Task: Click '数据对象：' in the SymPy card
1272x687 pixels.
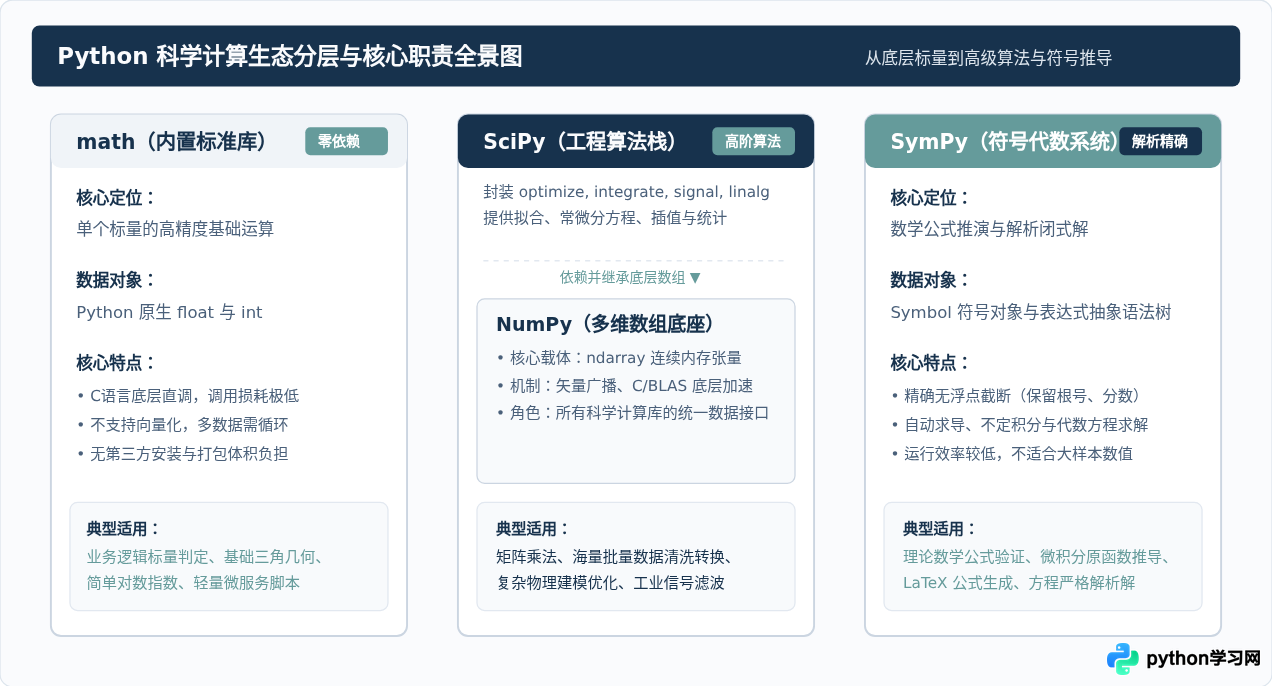Action: pyautogui.click(x=931, y=280)
